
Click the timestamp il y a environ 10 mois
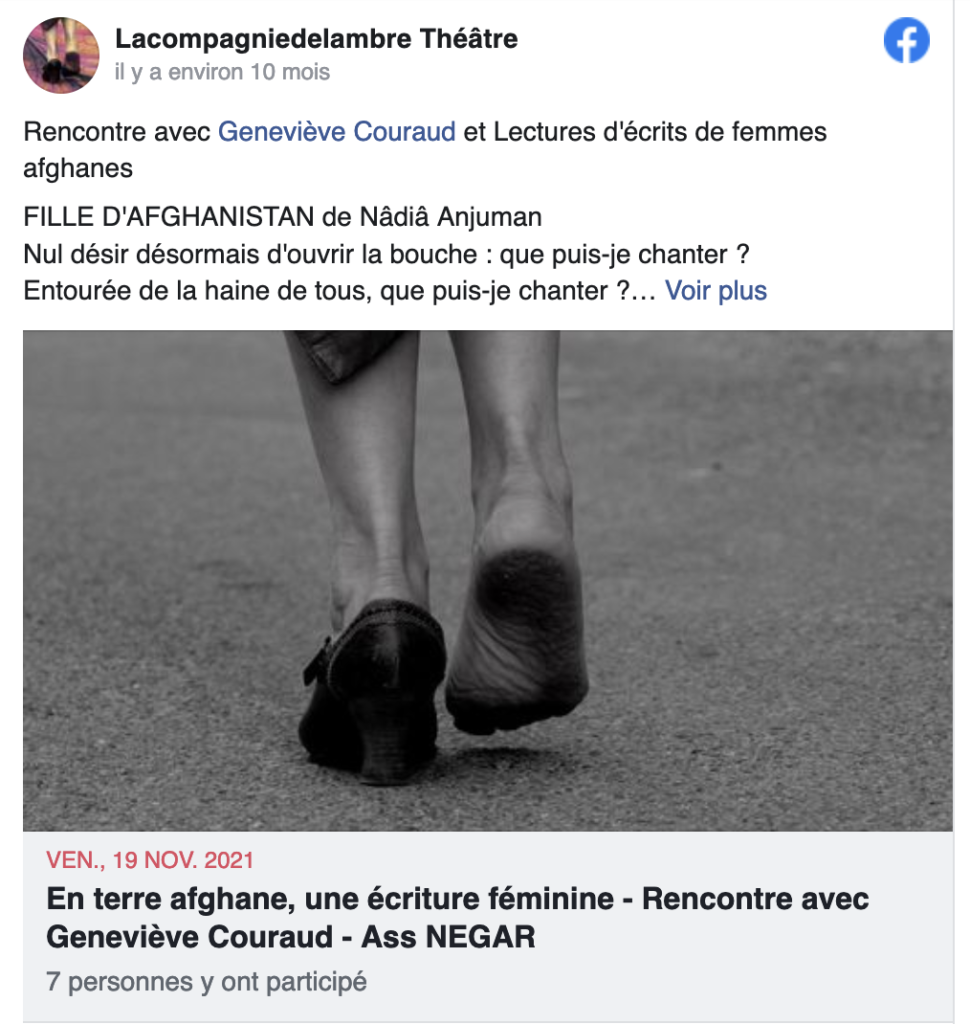click(222, 72)
